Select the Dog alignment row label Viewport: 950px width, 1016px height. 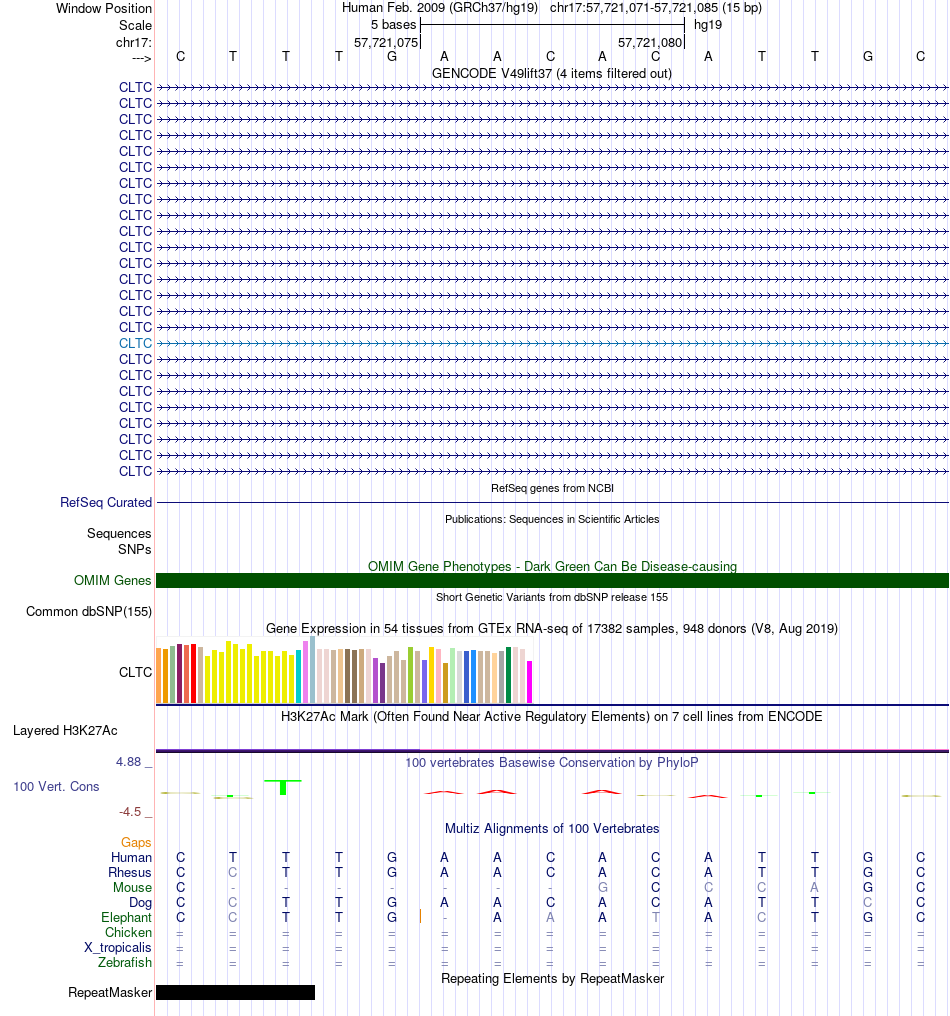140,903
